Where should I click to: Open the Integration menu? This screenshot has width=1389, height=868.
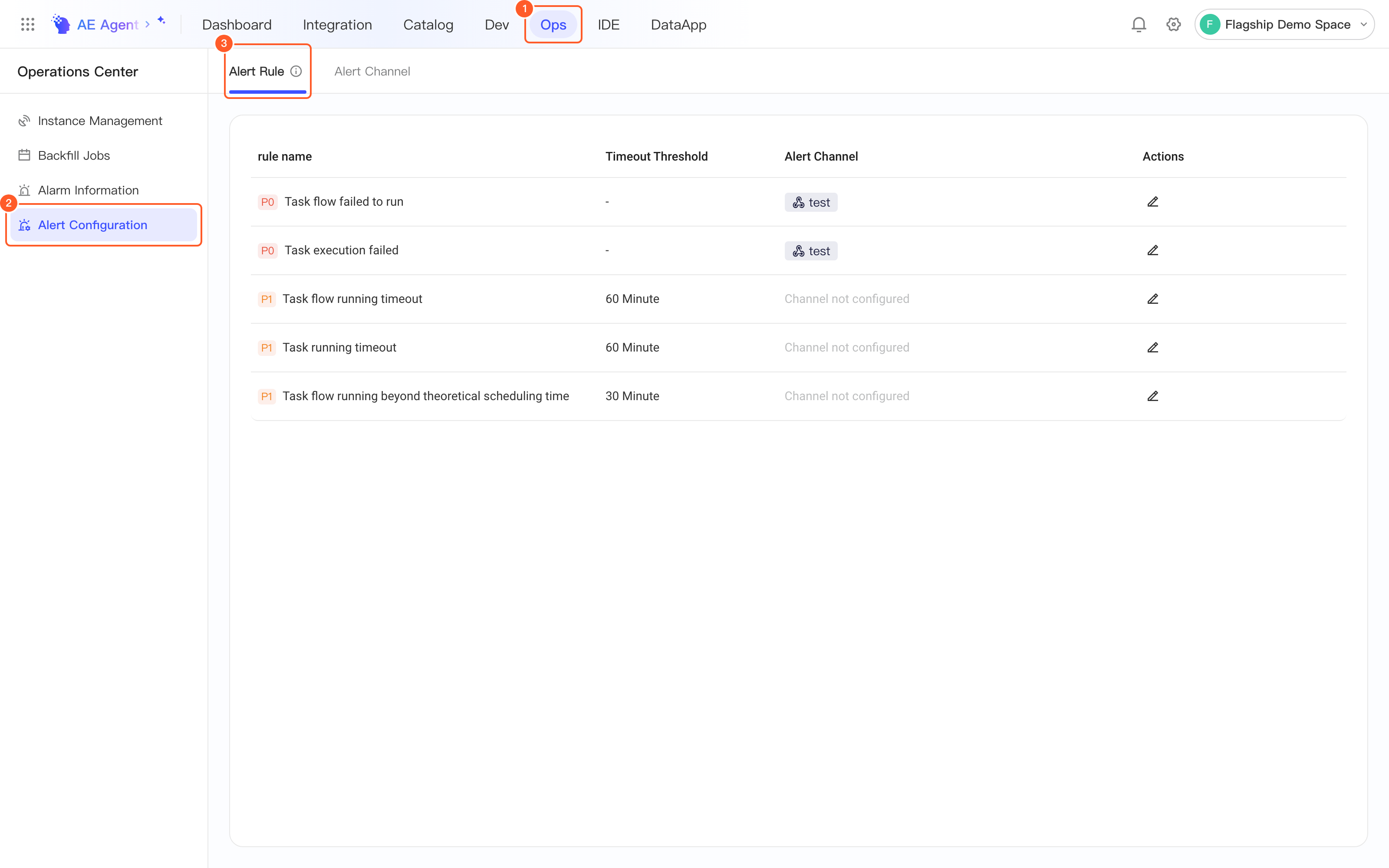pos(338,25)
